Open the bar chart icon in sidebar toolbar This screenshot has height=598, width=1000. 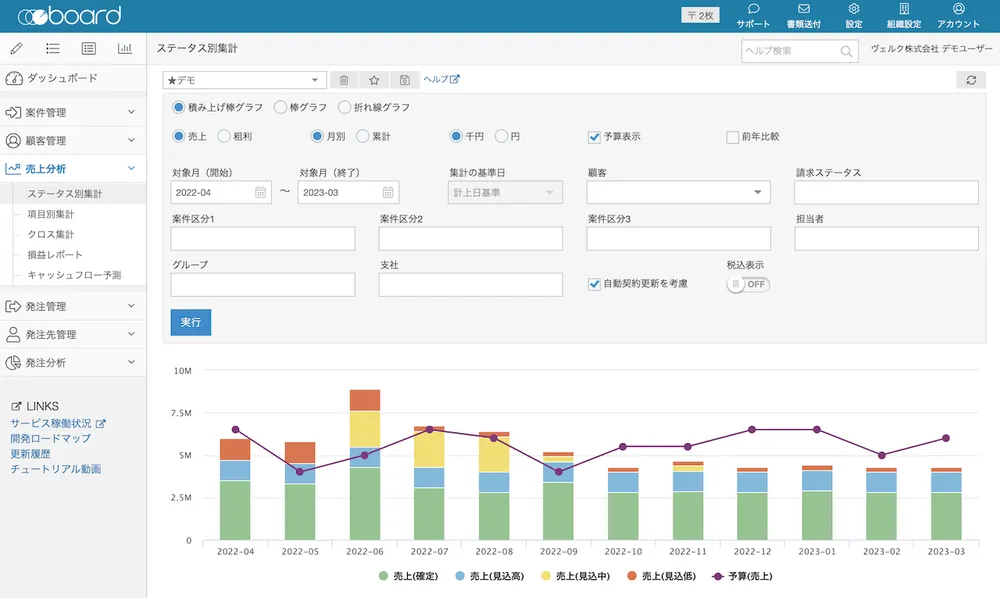click(x=125, y=48)
